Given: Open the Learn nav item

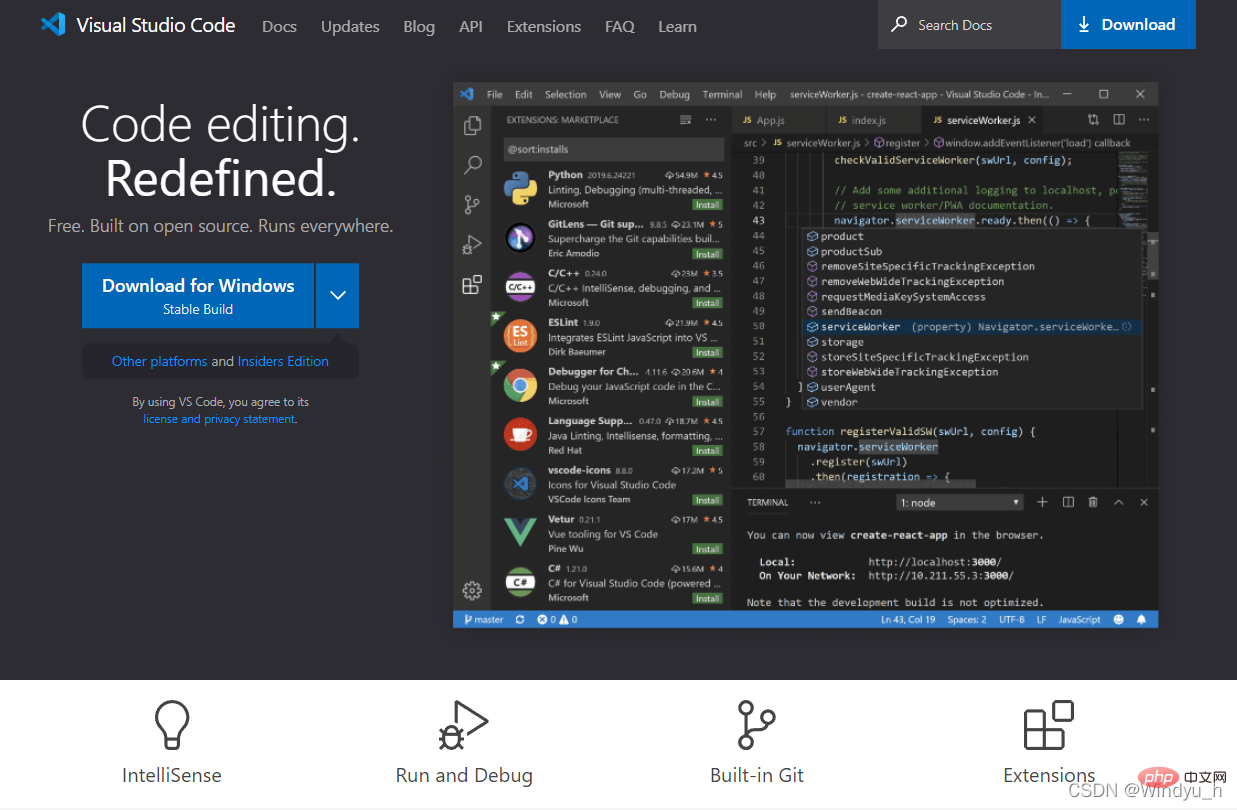Looking at the screenshot, I should pyautogui.click(x=677, y=27).
